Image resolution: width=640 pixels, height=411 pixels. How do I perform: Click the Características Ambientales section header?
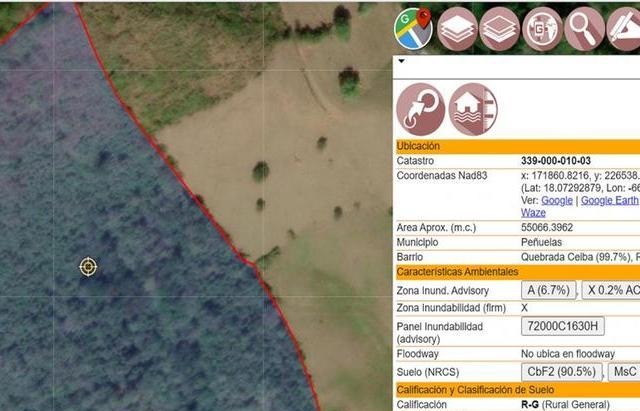coord(518,272)
